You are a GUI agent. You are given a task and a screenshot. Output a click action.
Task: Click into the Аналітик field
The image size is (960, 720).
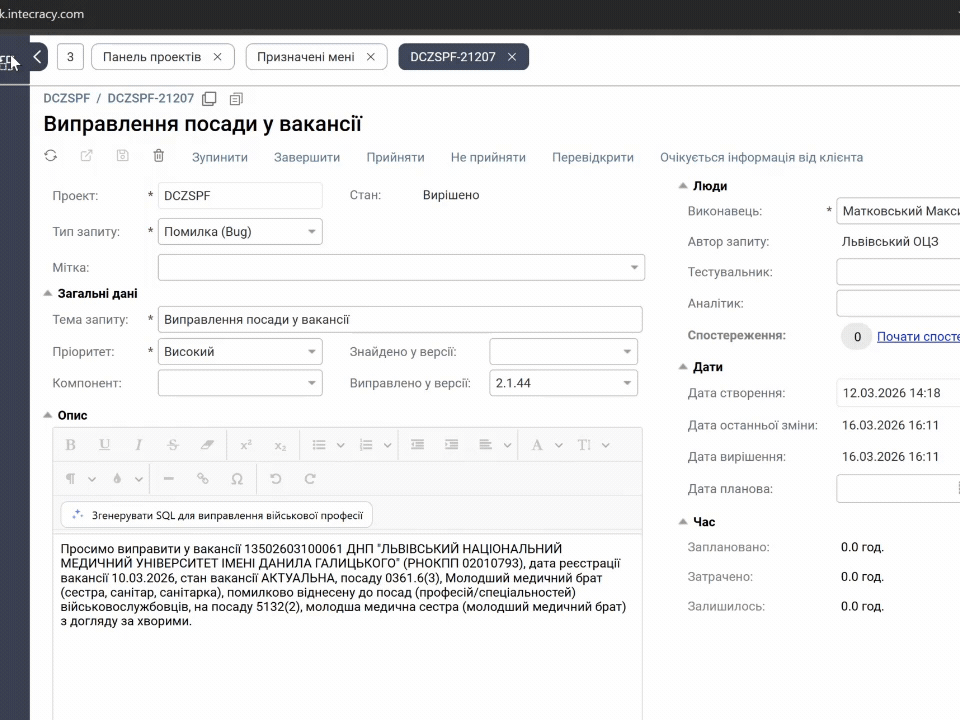[898, 303]
